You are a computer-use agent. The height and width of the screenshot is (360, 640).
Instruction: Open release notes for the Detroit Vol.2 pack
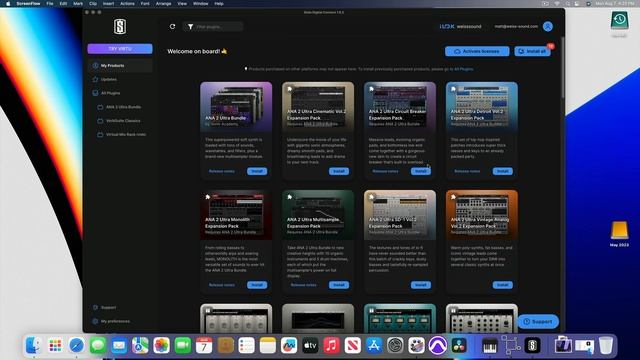coord(467,171)
